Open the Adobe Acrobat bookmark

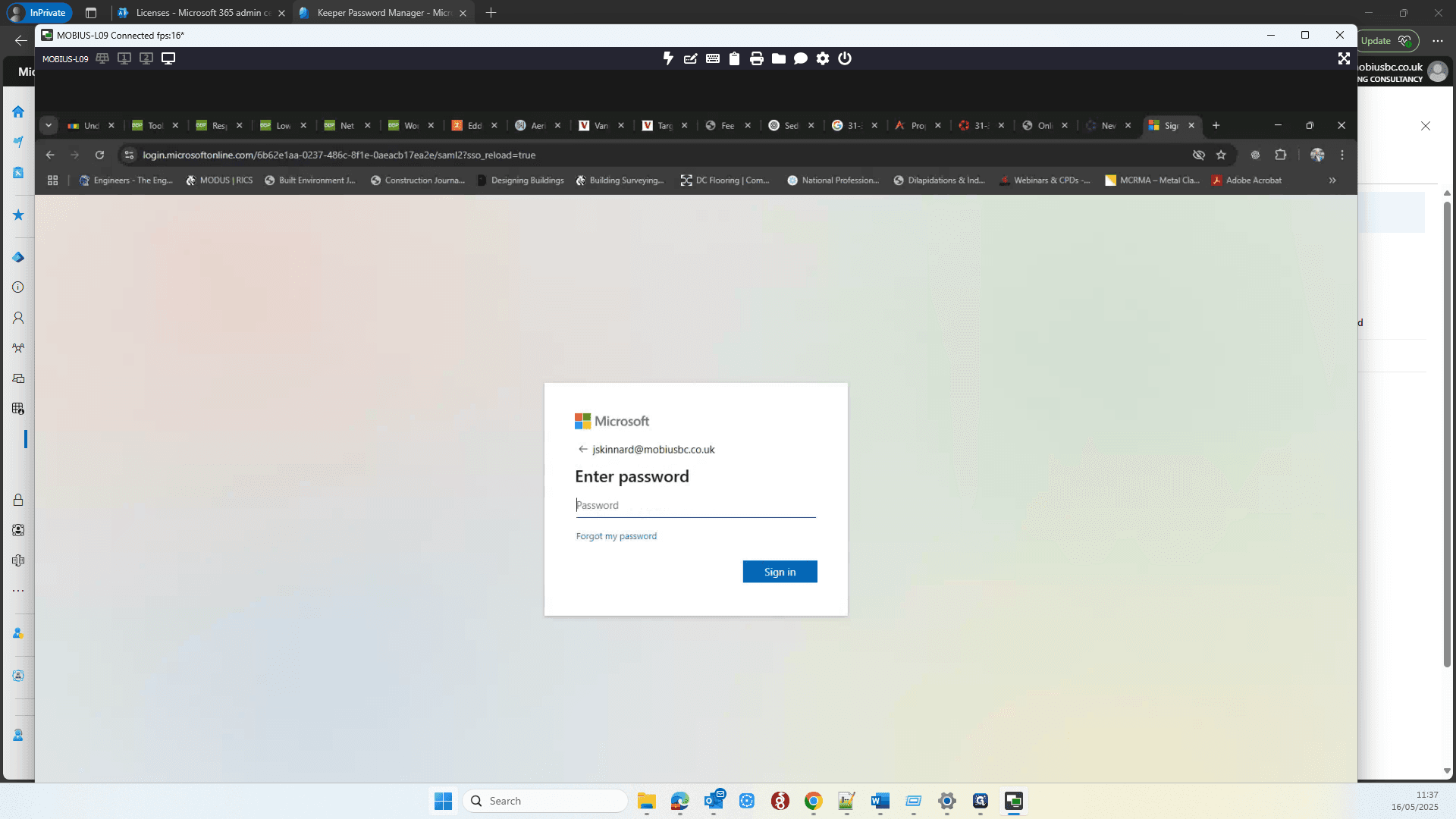pos(1247,180)
